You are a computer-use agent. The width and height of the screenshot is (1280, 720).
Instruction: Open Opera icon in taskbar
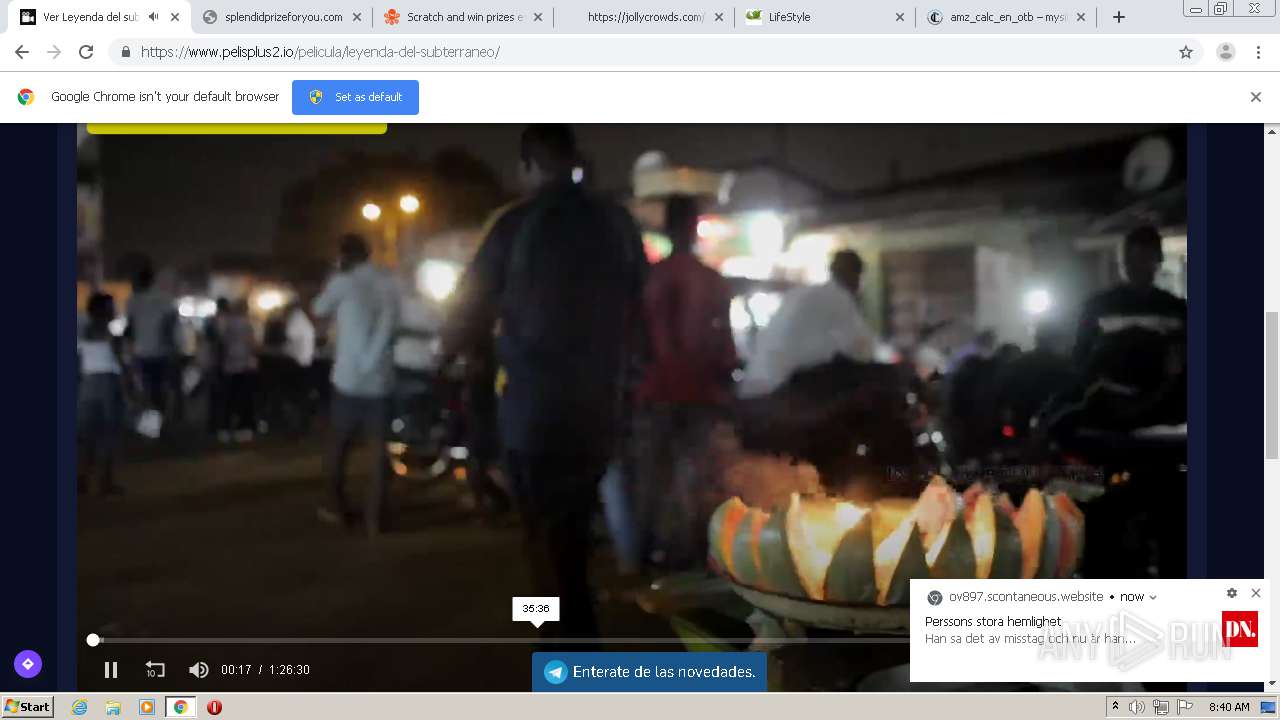214,707
